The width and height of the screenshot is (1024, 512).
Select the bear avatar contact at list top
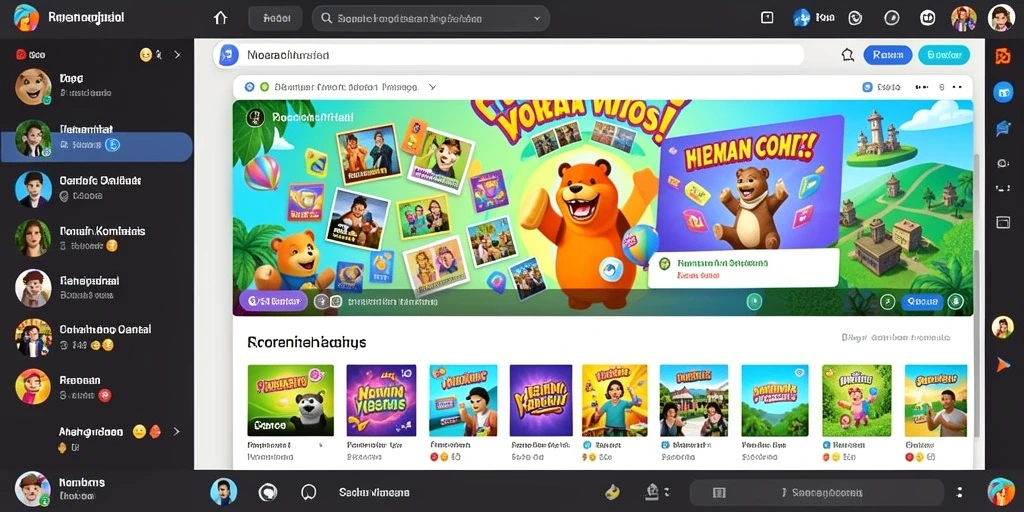tap(33, 86)
